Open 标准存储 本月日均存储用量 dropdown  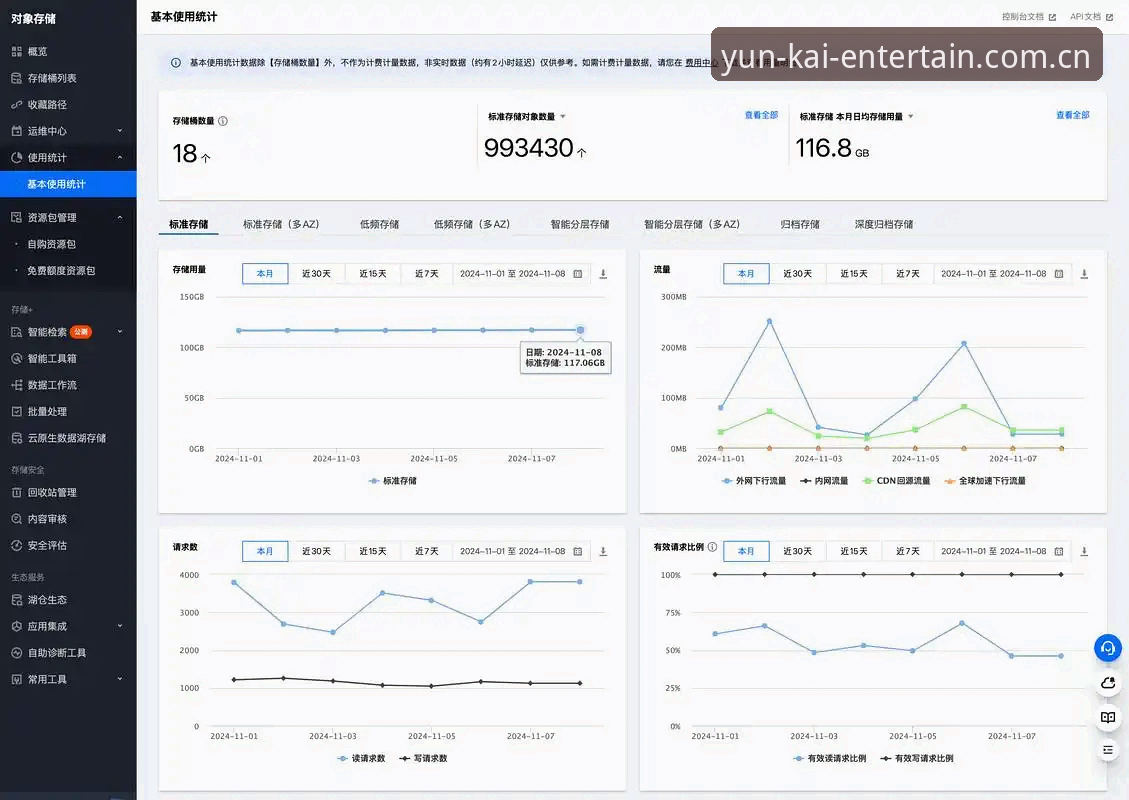[x=911, y=117]
